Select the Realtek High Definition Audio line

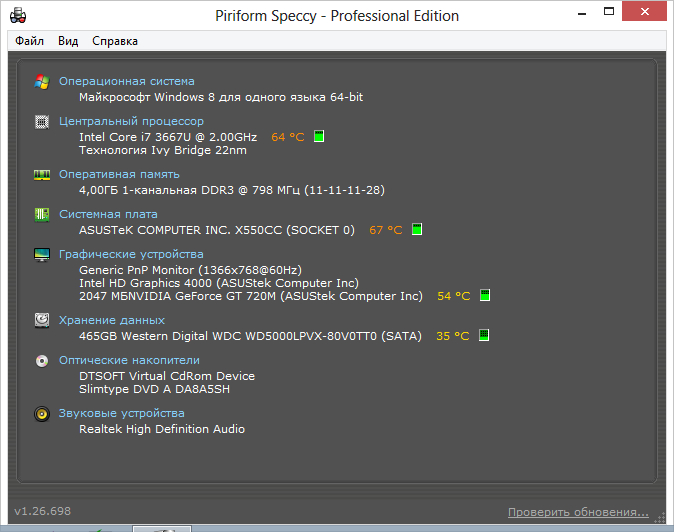(162, 429)
